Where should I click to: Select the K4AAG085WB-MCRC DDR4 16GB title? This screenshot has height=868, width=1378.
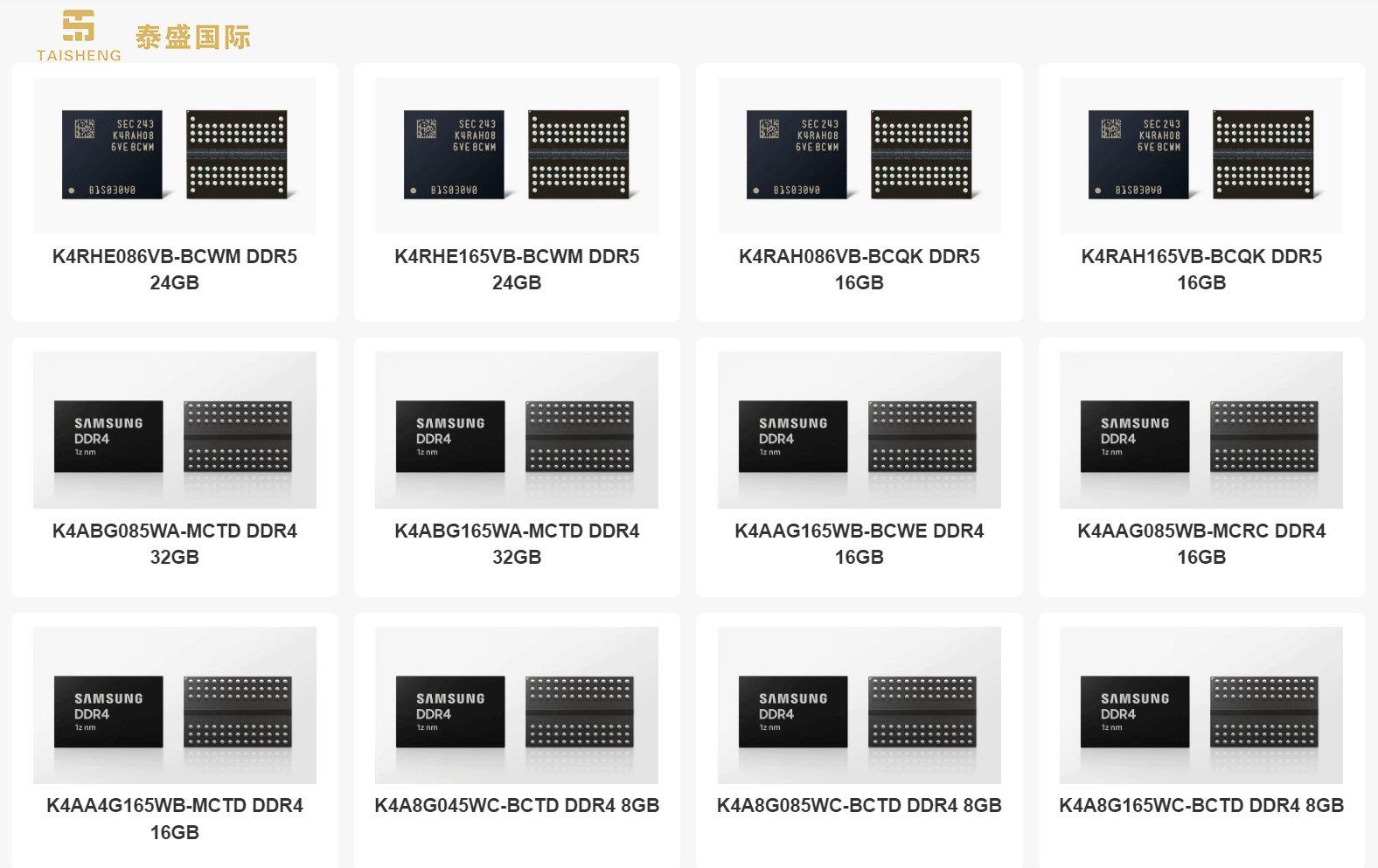tap(1201, 544)
